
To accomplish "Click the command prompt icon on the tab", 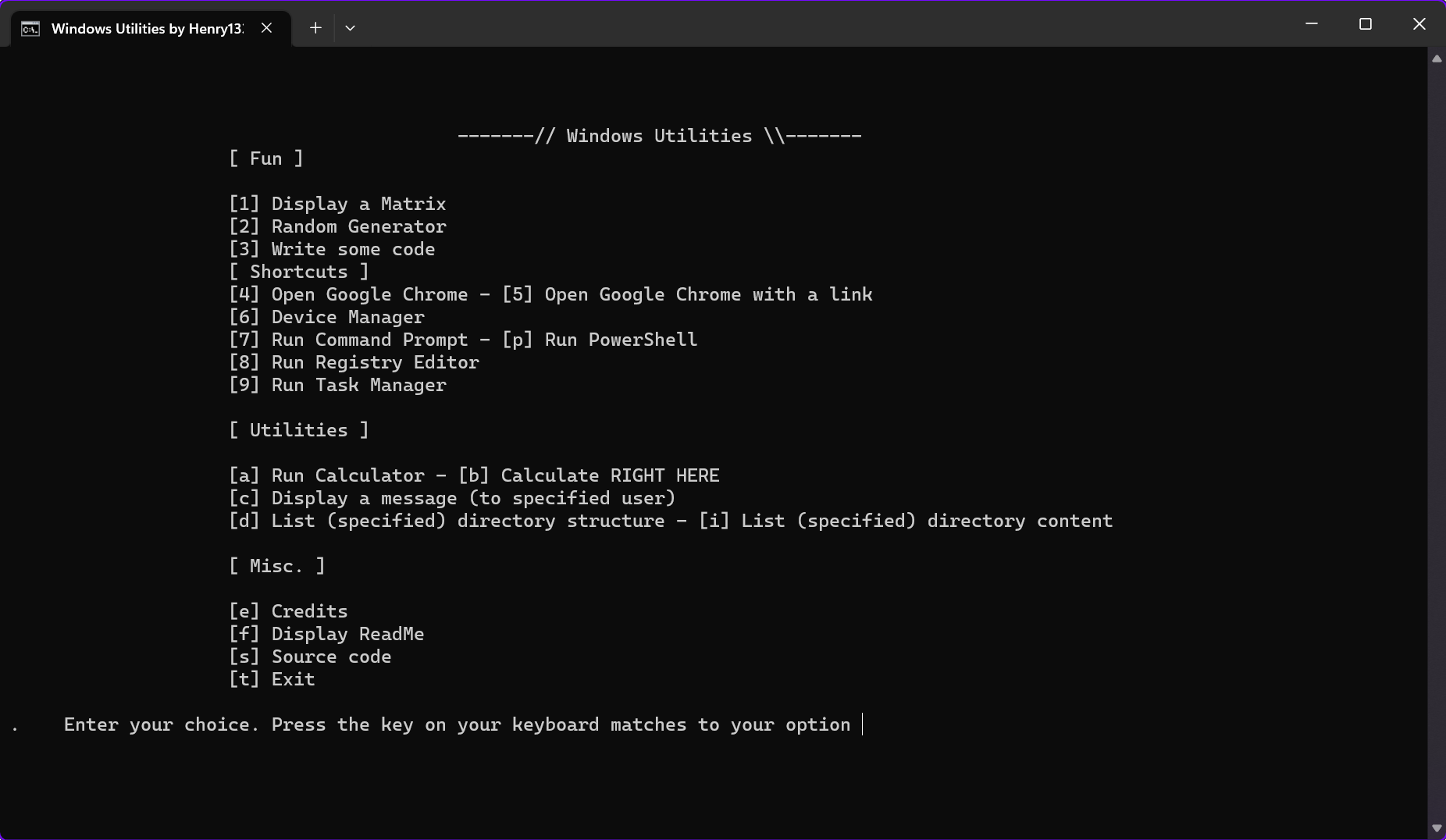I will click(x=30, y=29).
